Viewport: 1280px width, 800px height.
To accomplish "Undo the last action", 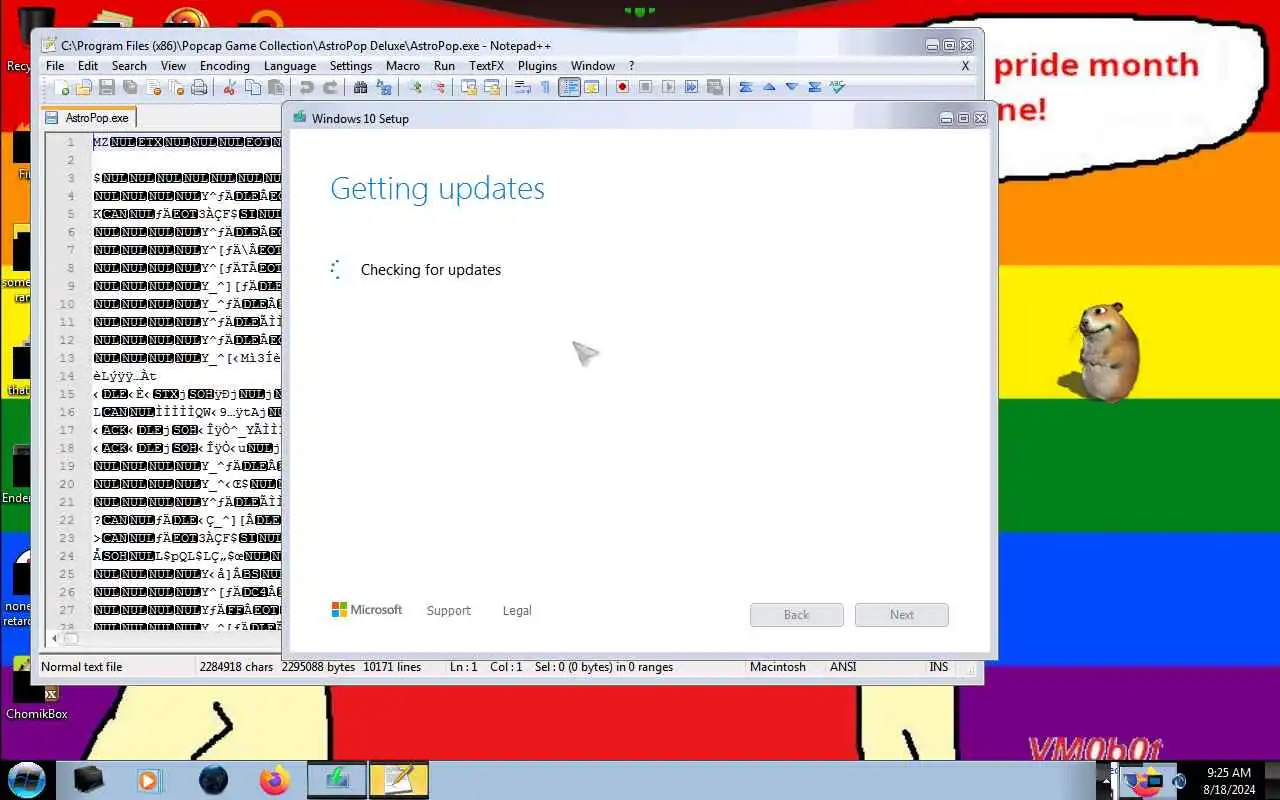I will click(306, 87).
